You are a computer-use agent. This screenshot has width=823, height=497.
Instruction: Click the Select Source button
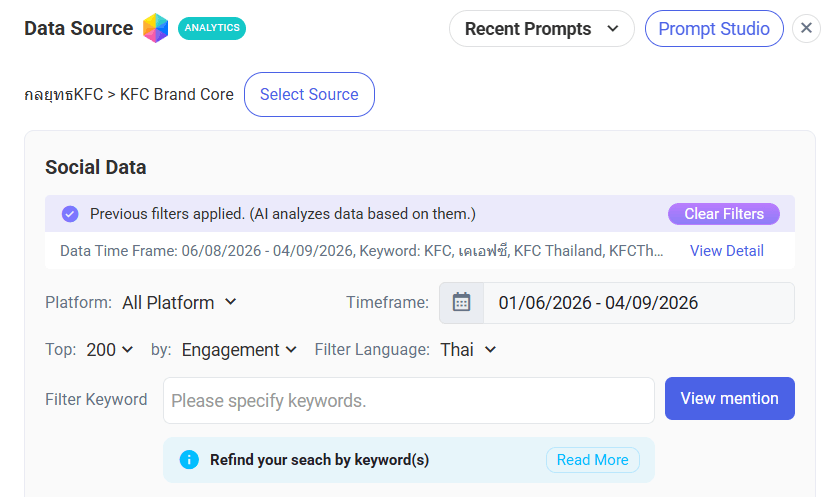[x=309, y=94]
